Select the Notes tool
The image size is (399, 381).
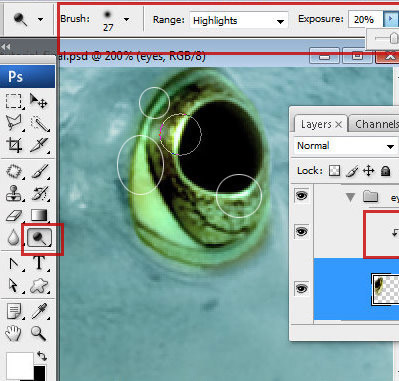(14, 312)
